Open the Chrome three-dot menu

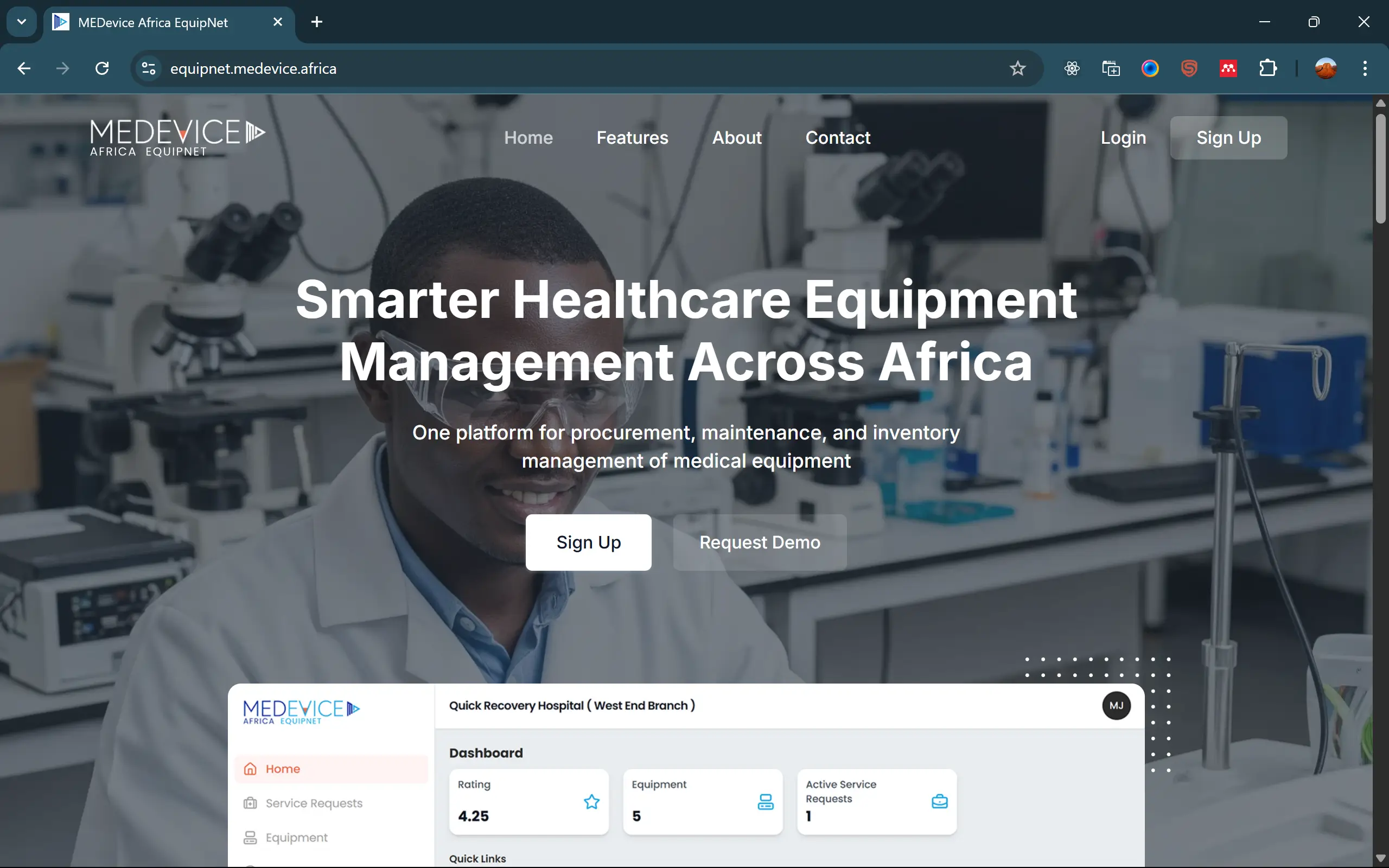click(x=1366, y=68)
